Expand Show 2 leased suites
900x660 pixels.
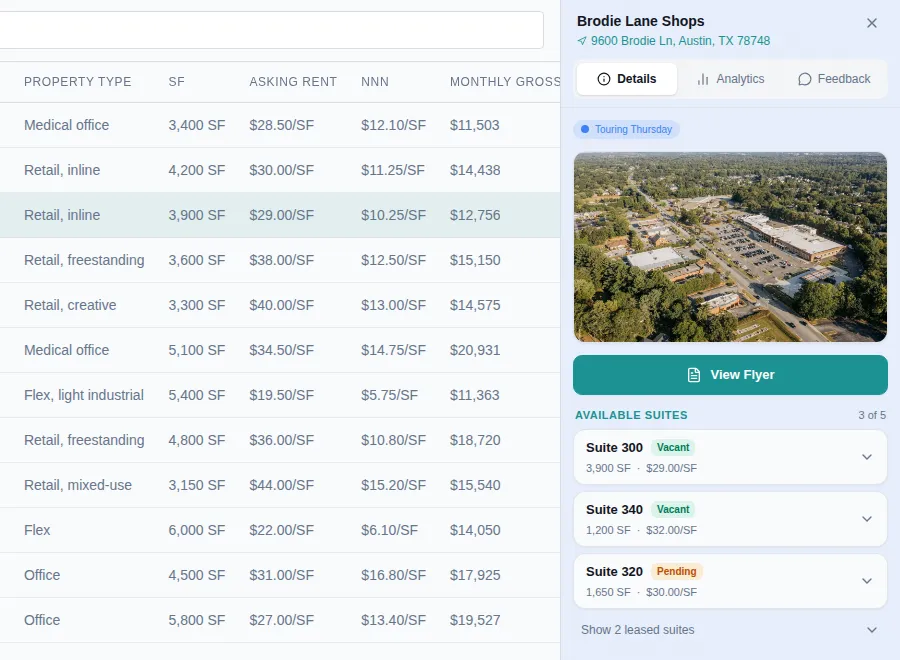coord(730,630)
